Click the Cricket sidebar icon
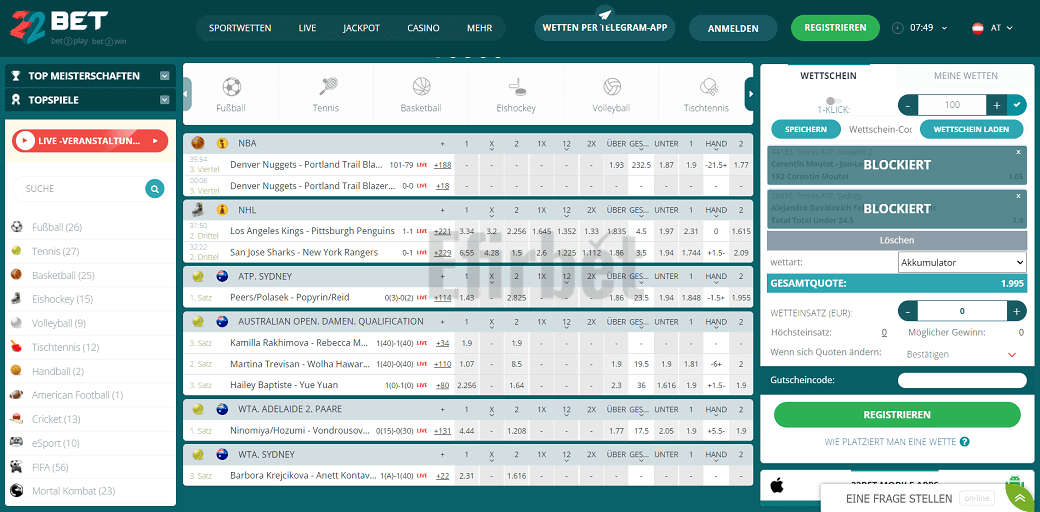Screen dimensions: 1040x512 click(x=17, y=419)
